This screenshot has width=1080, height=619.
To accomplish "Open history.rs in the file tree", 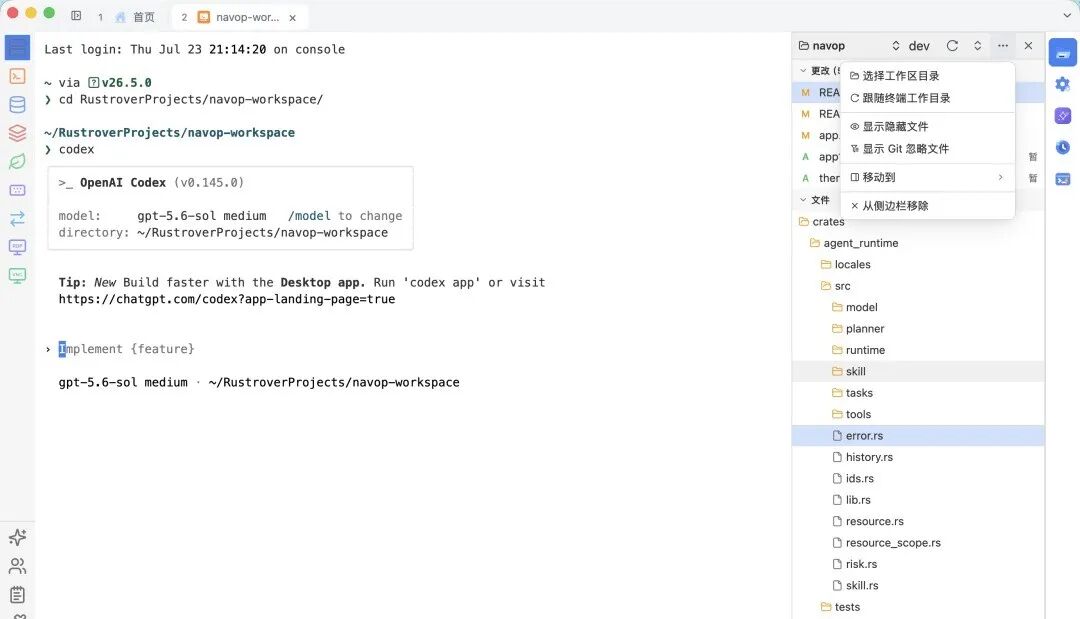I will 918,457.
